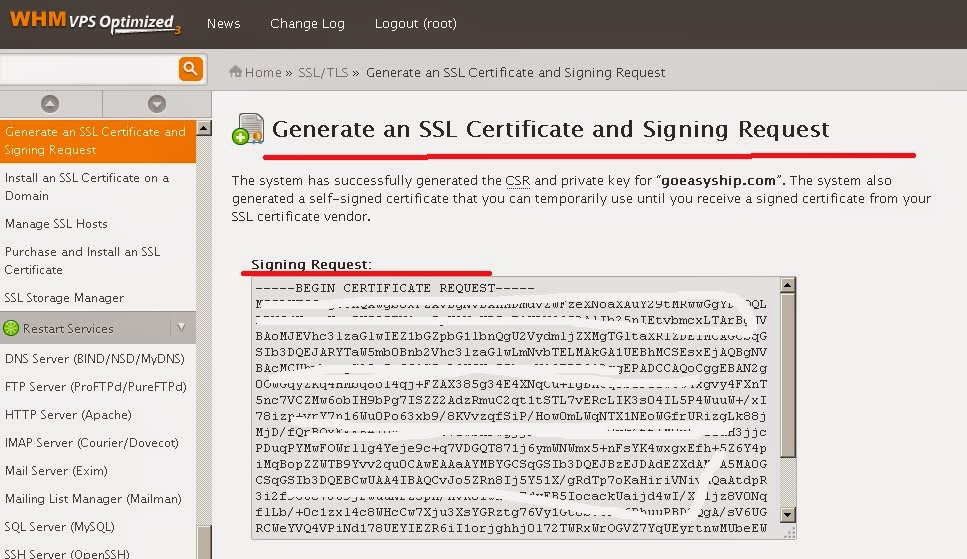The image size is (967, 559).
Task: Open DNS Server (BIND/NSD/MyDNS) restart
Action: pyautogui.click(x=97, y=358)
